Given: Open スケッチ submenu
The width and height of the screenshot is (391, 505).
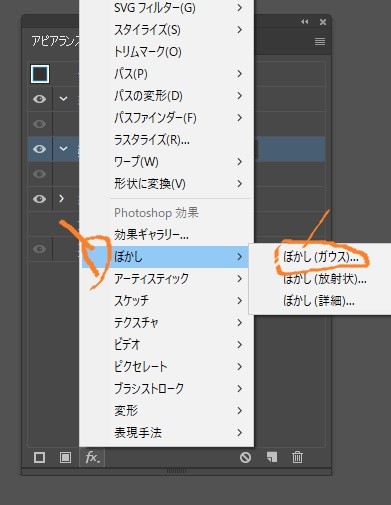Looking at the screenshot, I should tap(166, 301).
